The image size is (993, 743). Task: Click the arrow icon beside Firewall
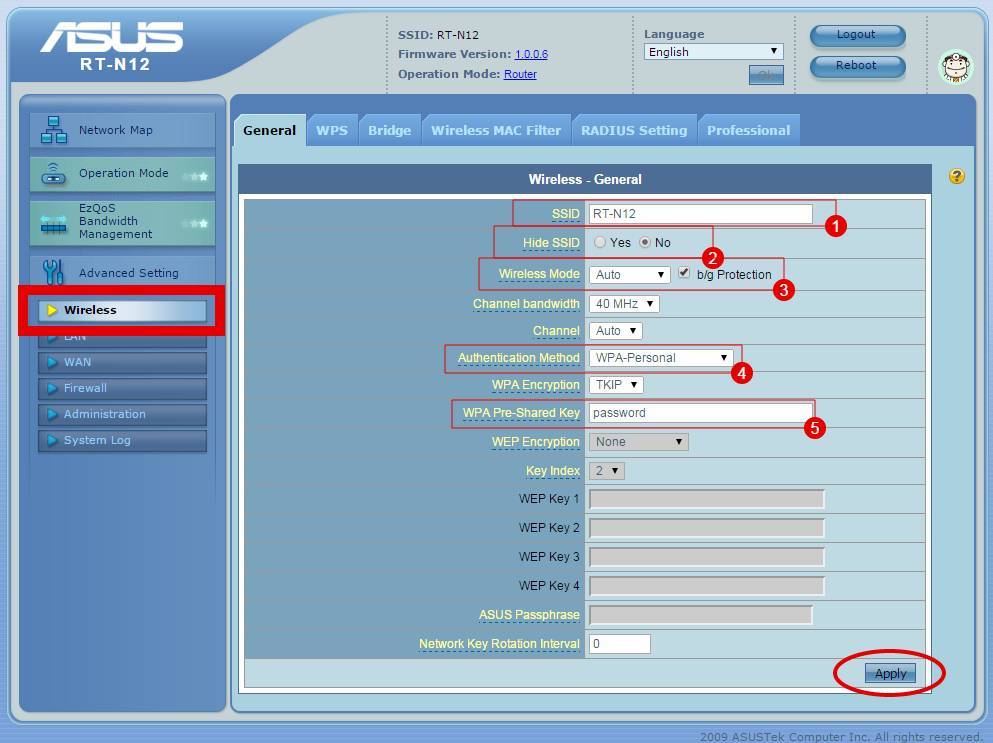(x=52, y=388)
